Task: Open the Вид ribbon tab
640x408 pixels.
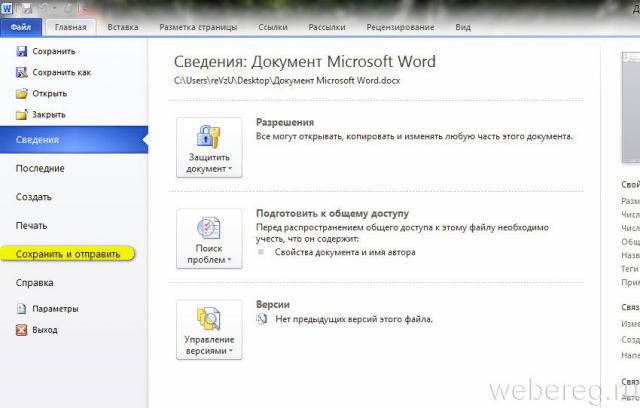Action: click(x=463, y=27)
